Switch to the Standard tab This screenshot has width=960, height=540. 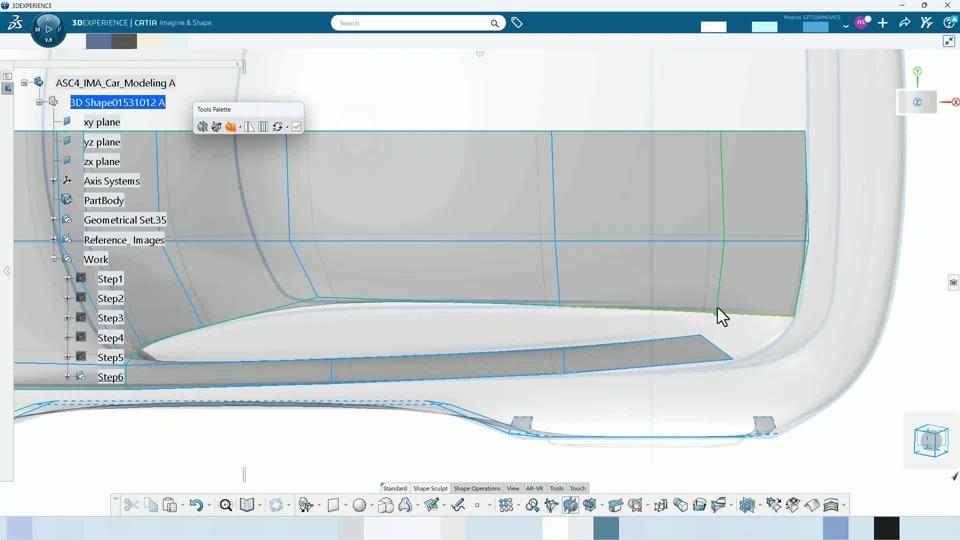(x=395, y=489)
